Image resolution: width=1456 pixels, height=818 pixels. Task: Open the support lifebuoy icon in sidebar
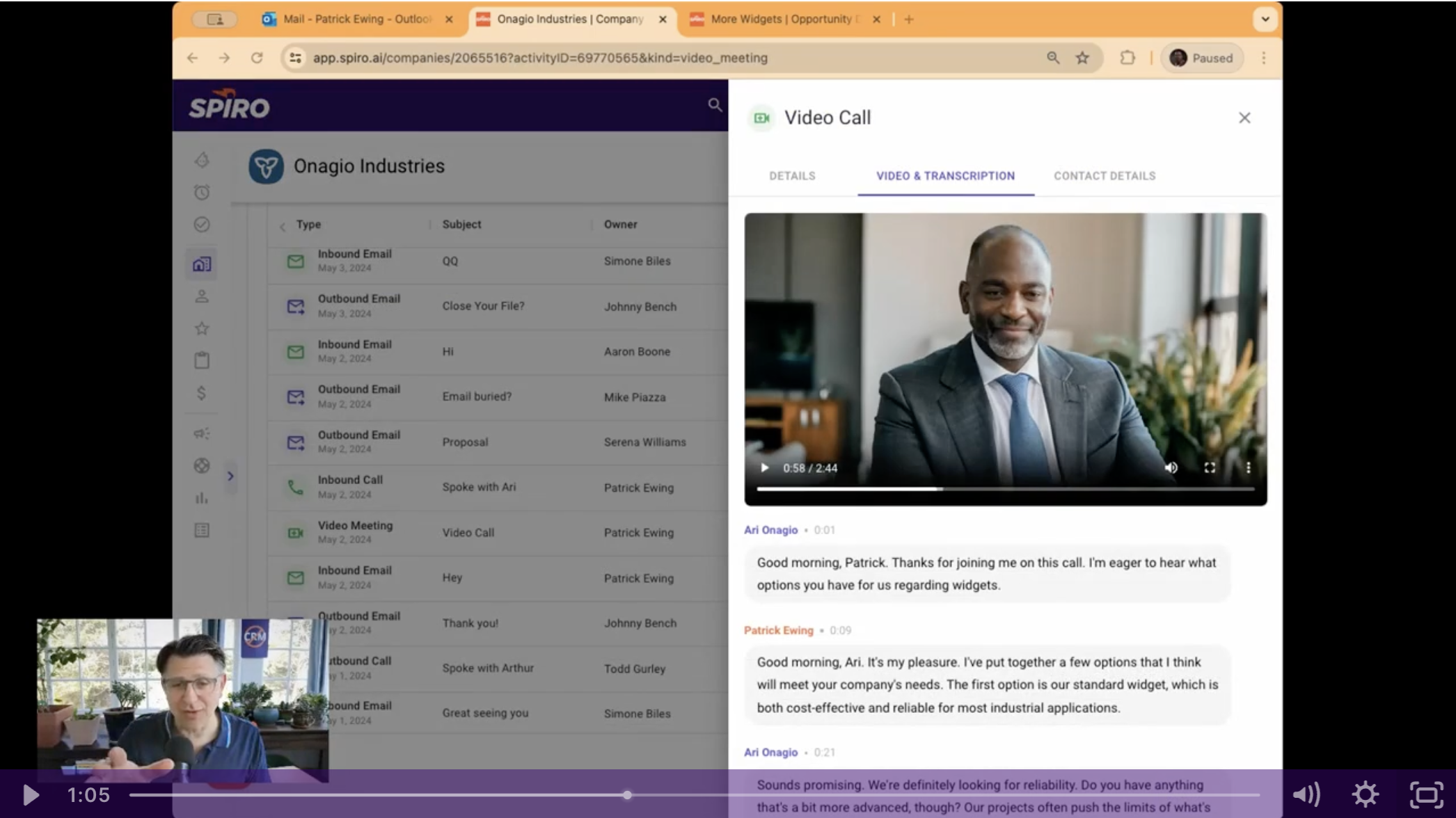pos(202,466)
